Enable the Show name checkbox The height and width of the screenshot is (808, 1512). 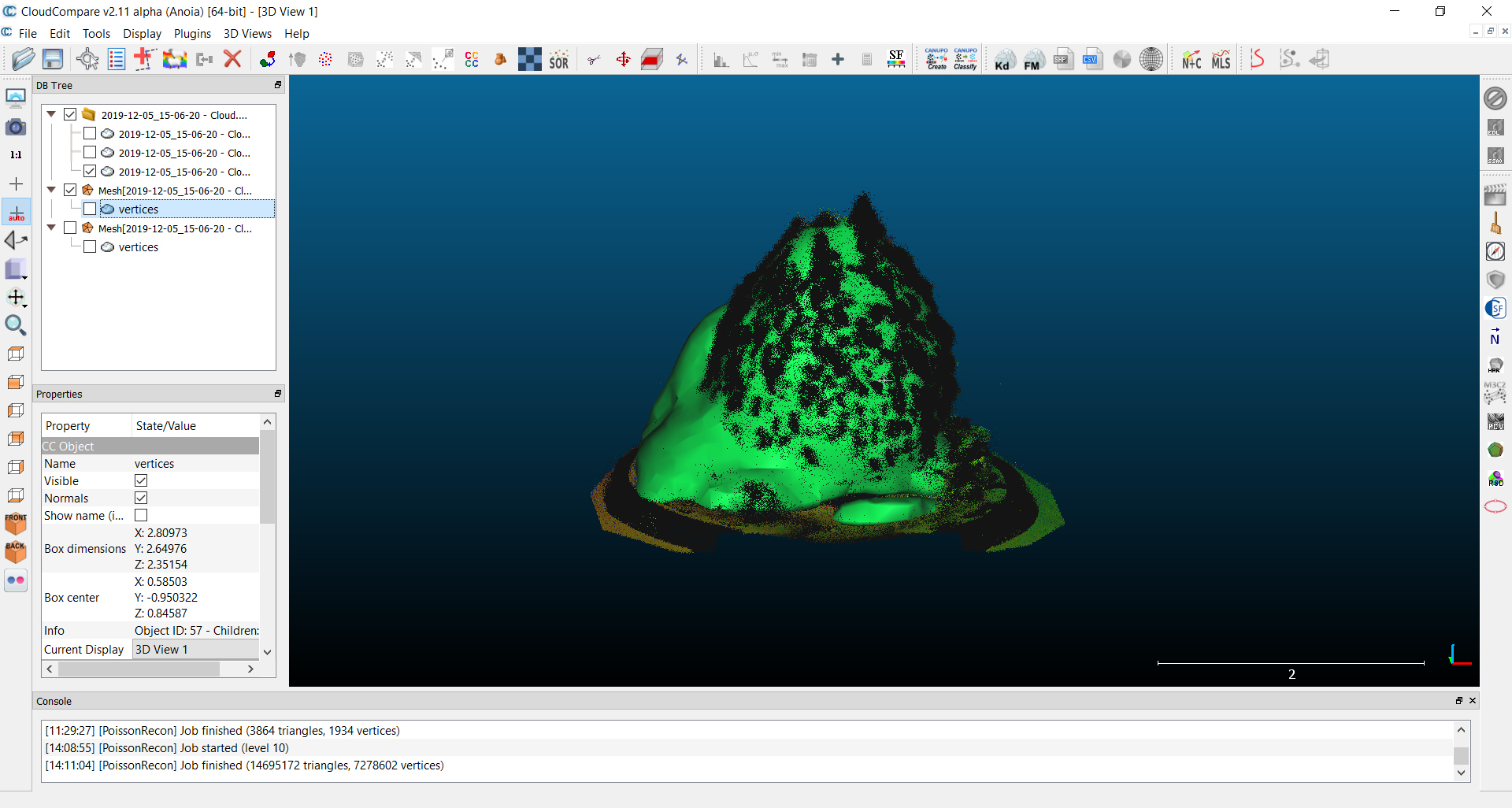141,516
